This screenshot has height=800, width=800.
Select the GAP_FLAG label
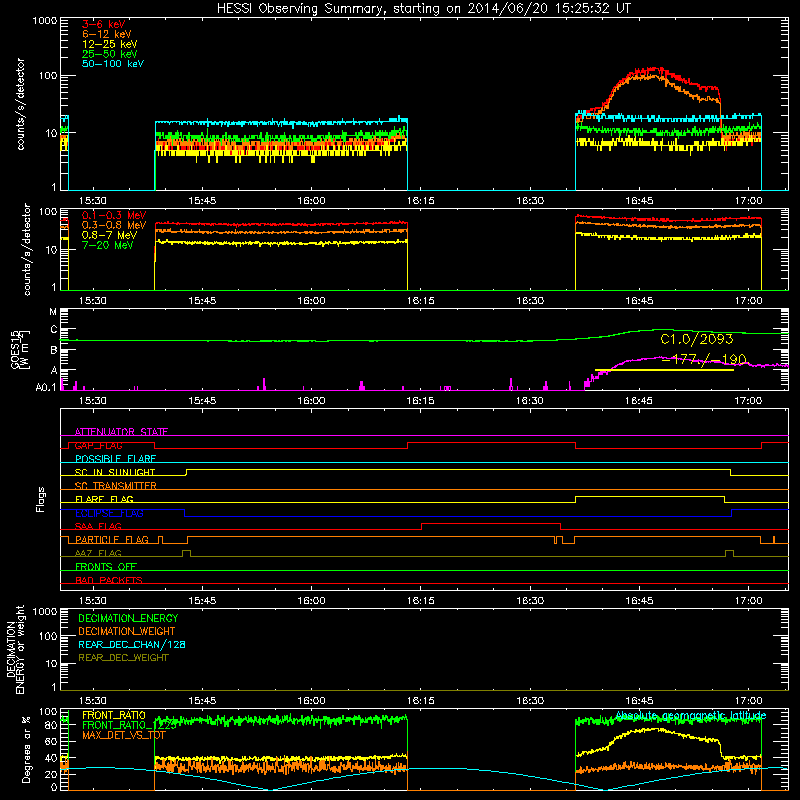pos(98,445)
